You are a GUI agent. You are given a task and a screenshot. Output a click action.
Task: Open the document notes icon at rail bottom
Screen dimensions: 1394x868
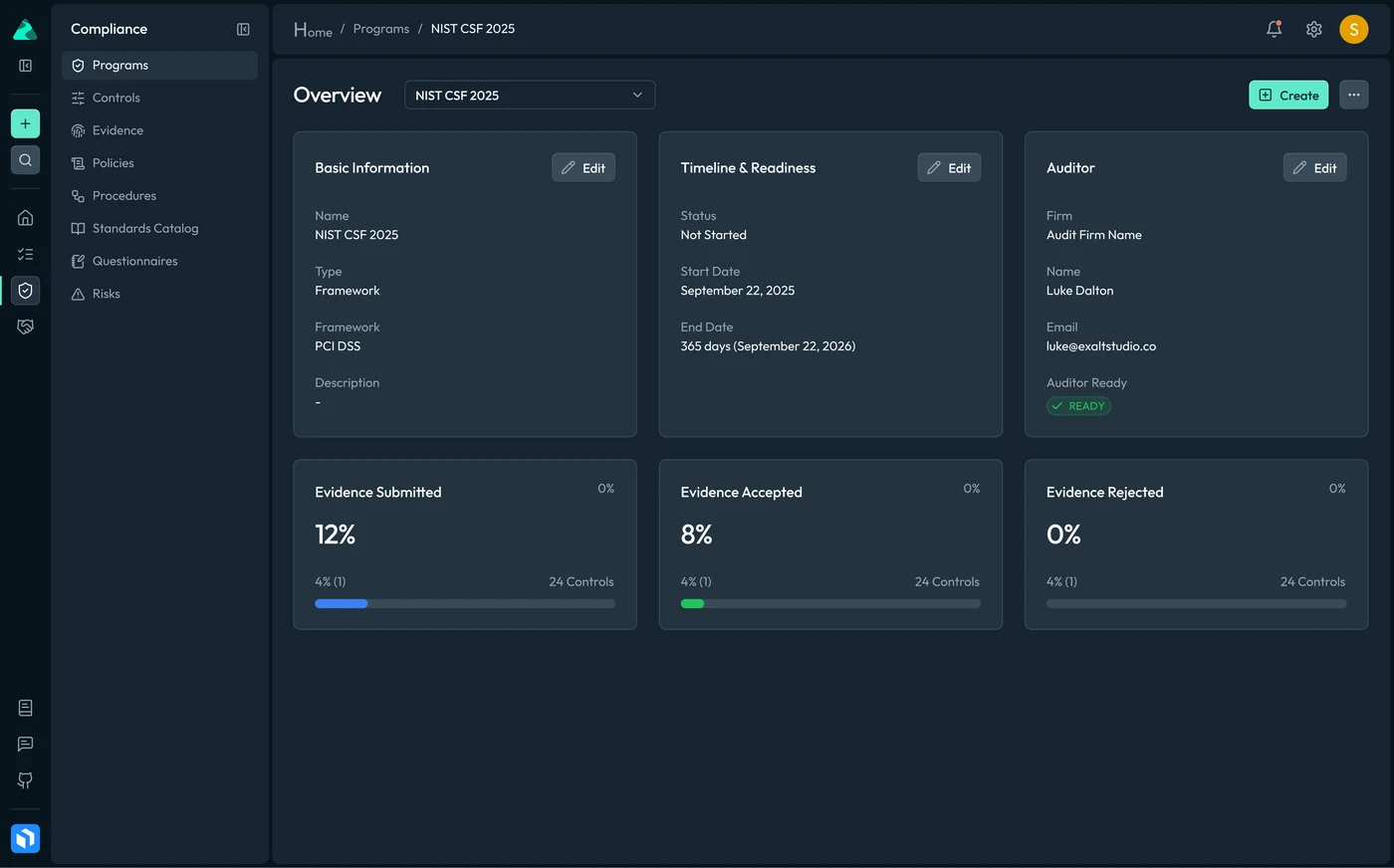tap(25, 708)
